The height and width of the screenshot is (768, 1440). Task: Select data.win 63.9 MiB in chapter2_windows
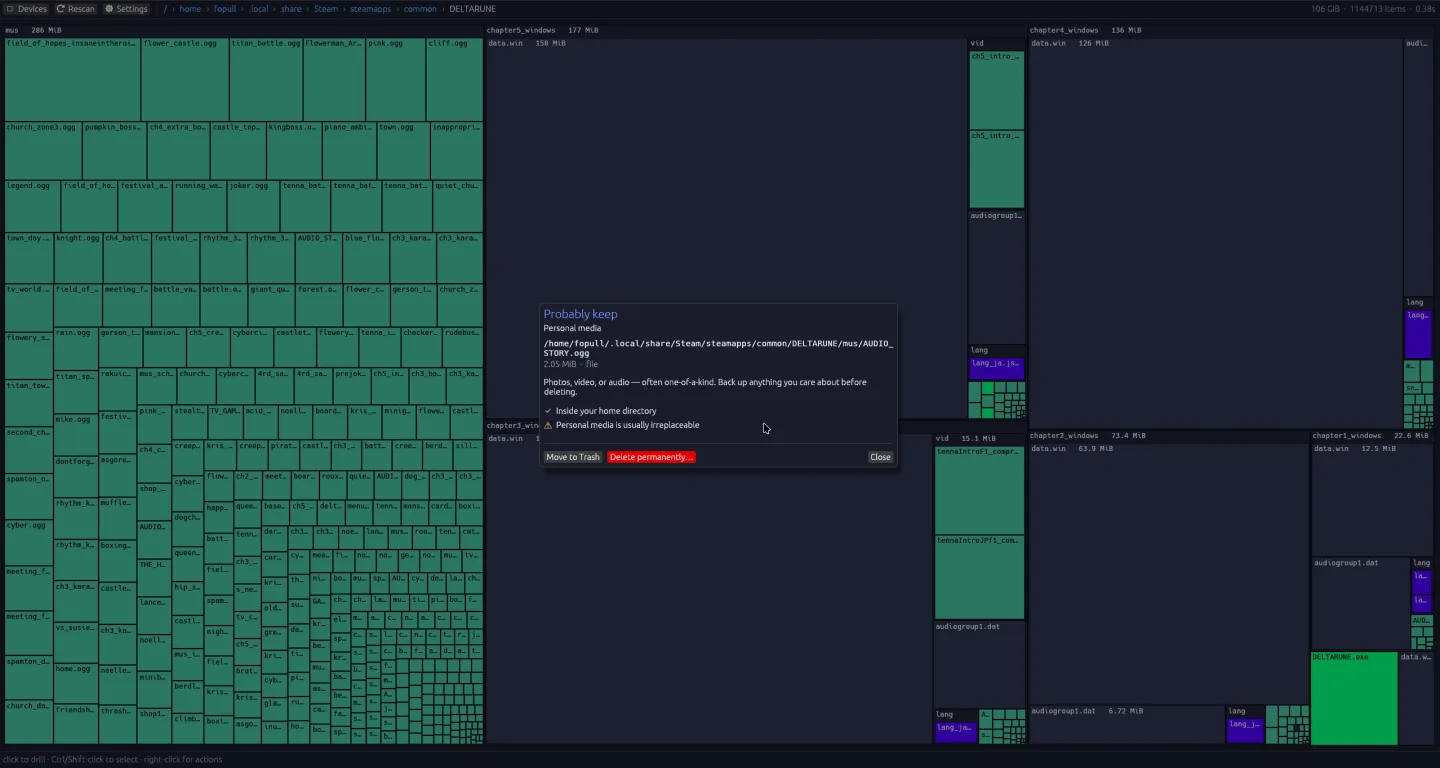[1169, 574]
